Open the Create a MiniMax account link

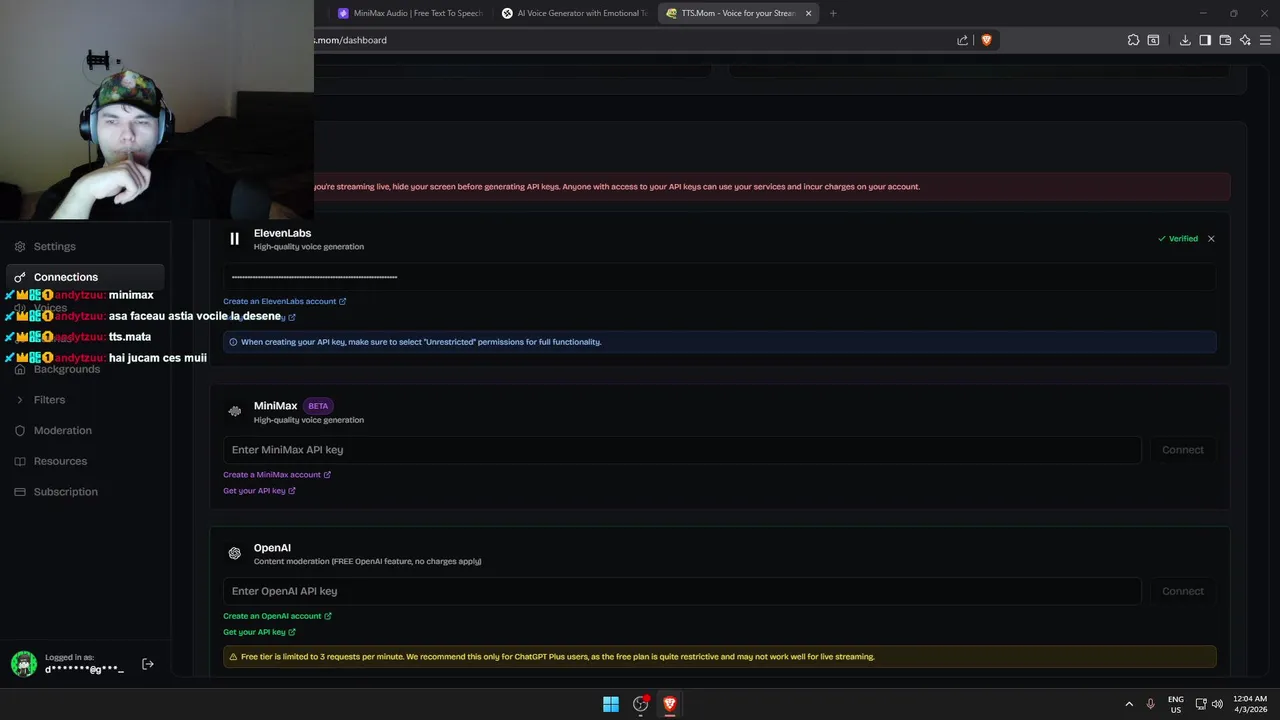[277, 475]
